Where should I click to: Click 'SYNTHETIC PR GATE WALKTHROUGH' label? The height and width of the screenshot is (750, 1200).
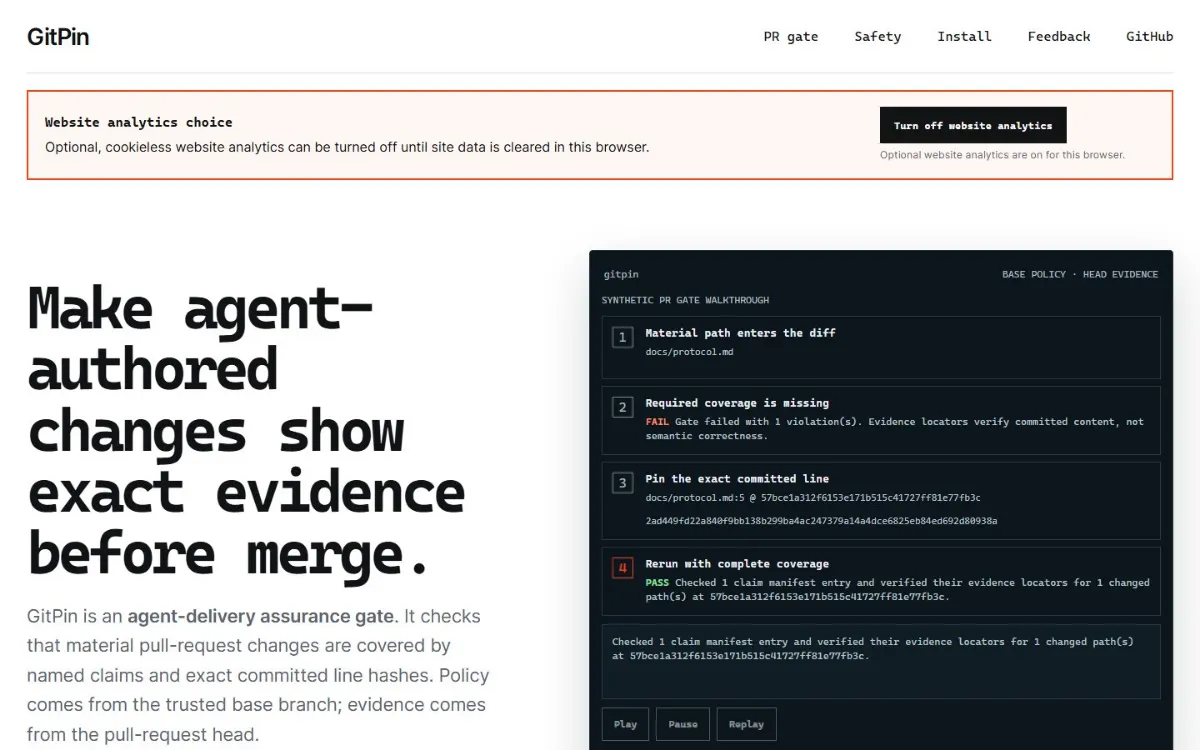click(x=685, y=300)
